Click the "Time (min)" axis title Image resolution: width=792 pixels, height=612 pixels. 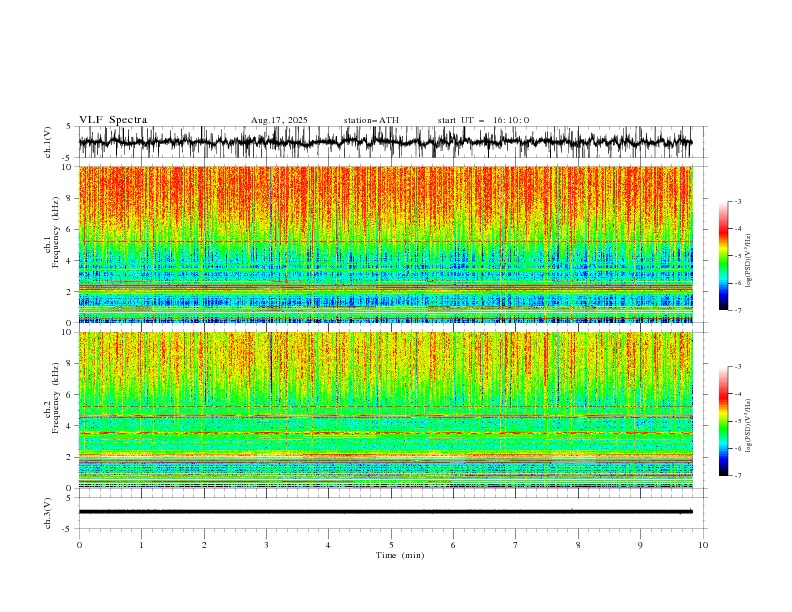[x=400, y=555]
